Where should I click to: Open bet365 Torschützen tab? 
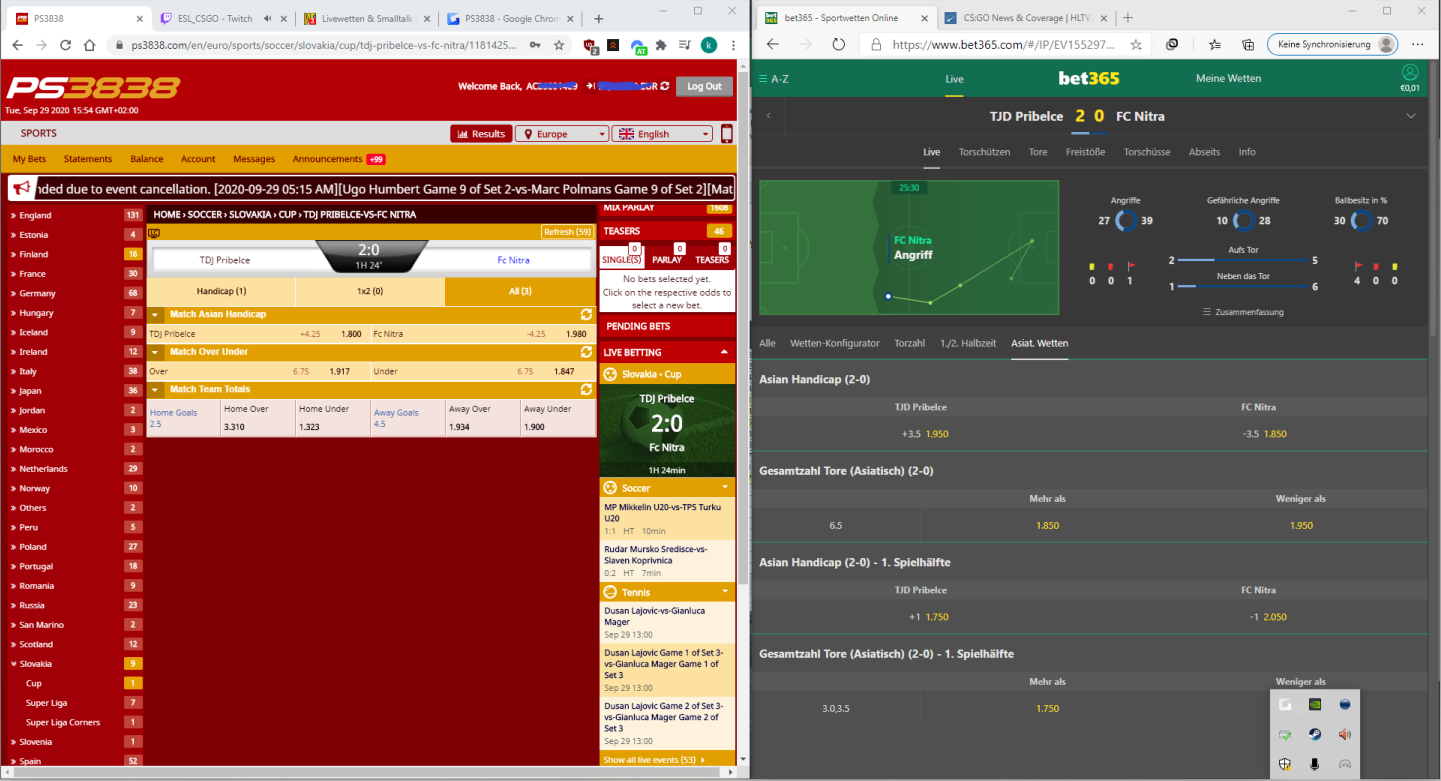pos(984,152)
